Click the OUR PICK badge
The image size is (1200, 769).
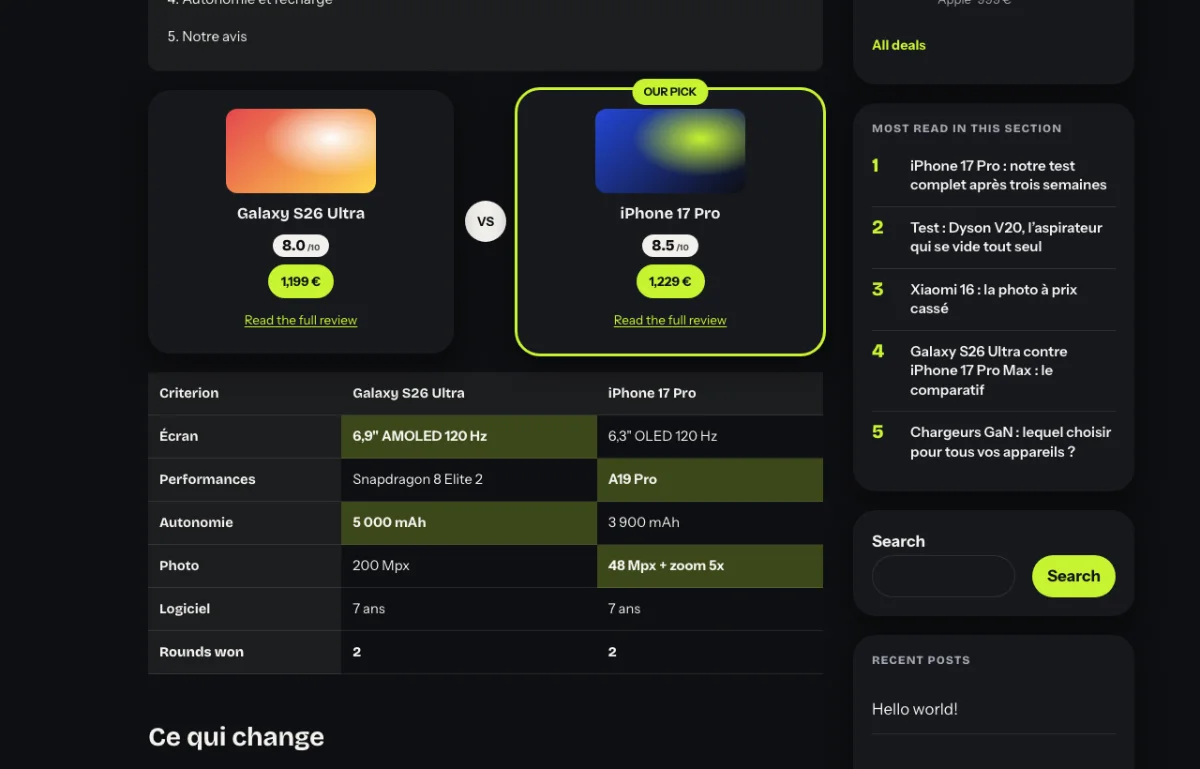point(670,91)
